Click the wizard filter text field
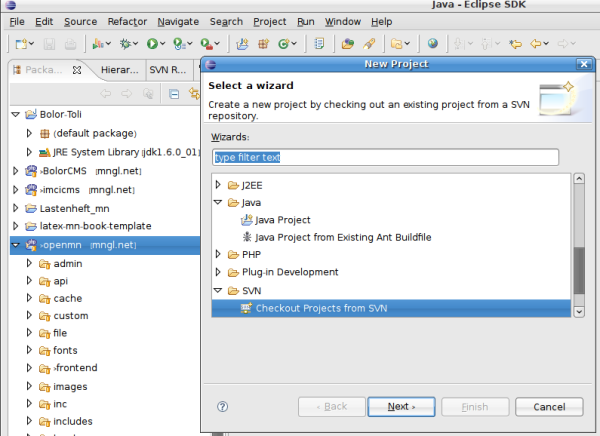The width and height of the screenshot is (600, 436). [385, 157]
